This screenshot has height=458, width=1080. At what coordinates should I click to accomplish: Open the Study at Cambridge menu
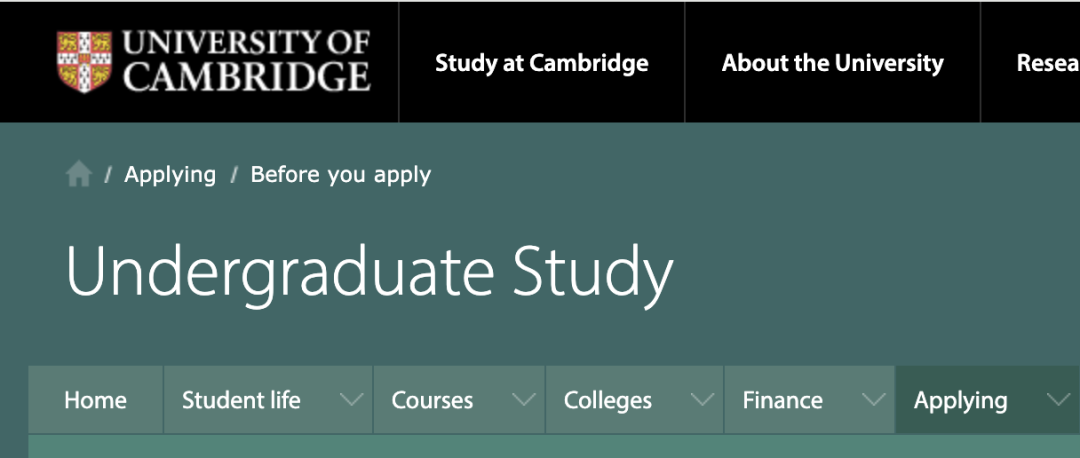coord(542,63)
